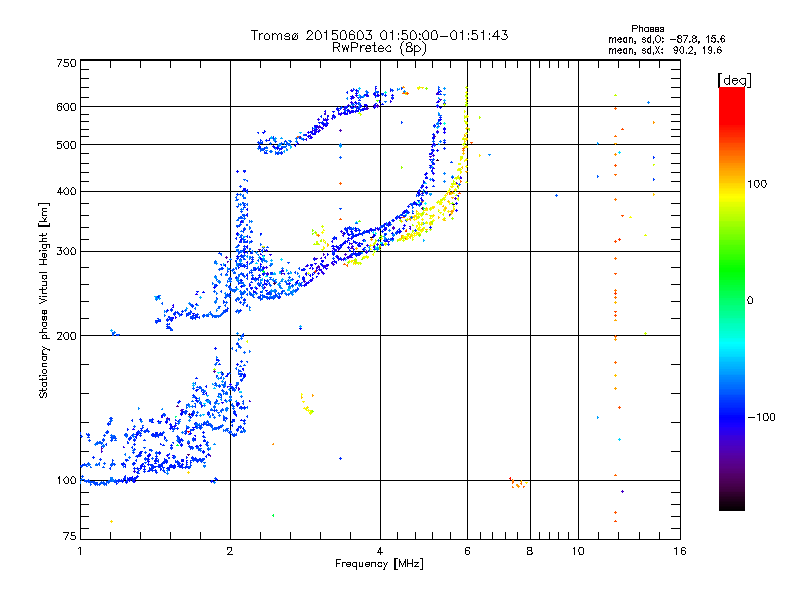Click the colorbar label '0'

(x=750, y=301)
